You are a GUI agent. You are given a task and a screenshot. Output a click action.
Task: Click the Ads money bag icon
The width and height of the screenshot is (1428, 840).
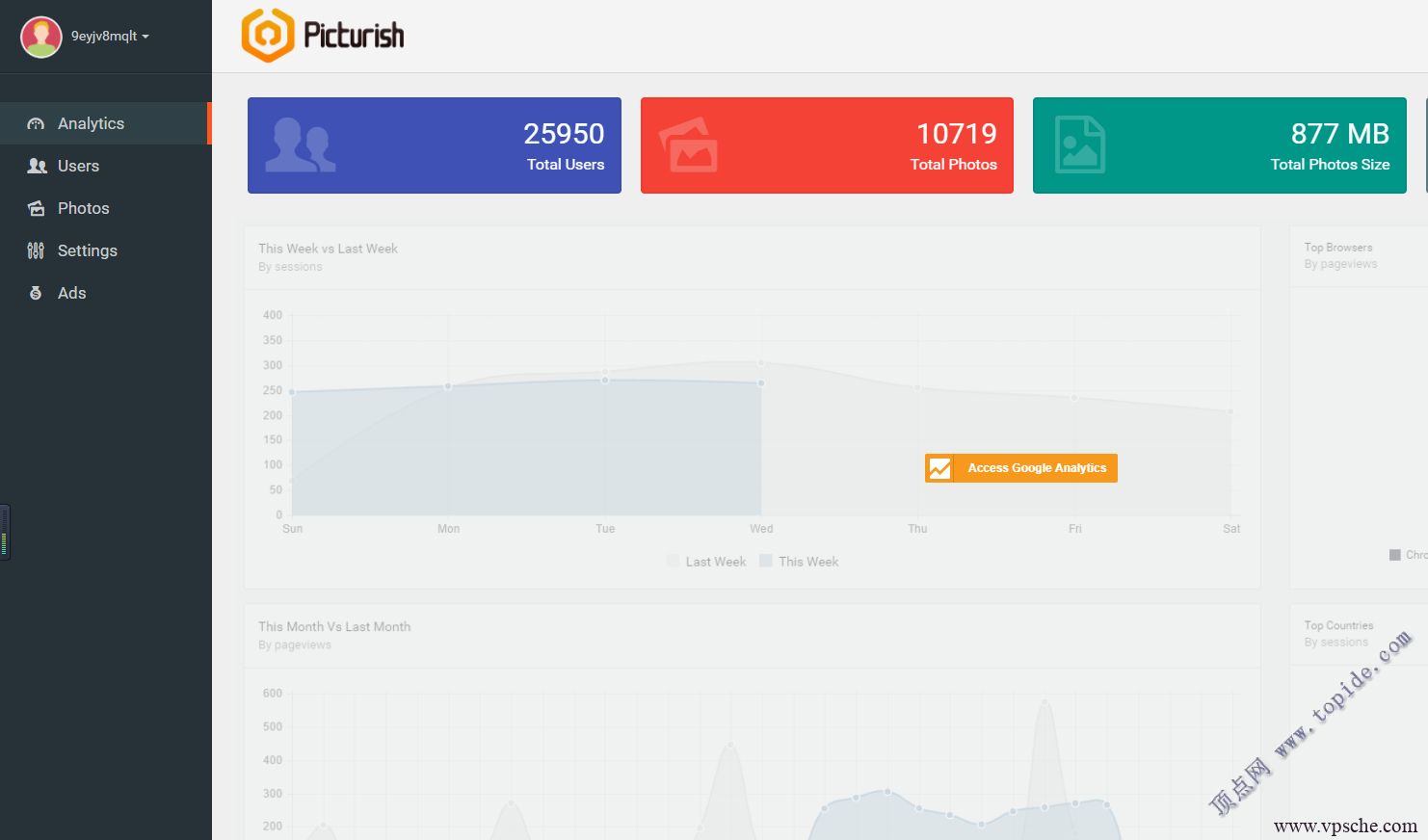click(x=36, y=293)
